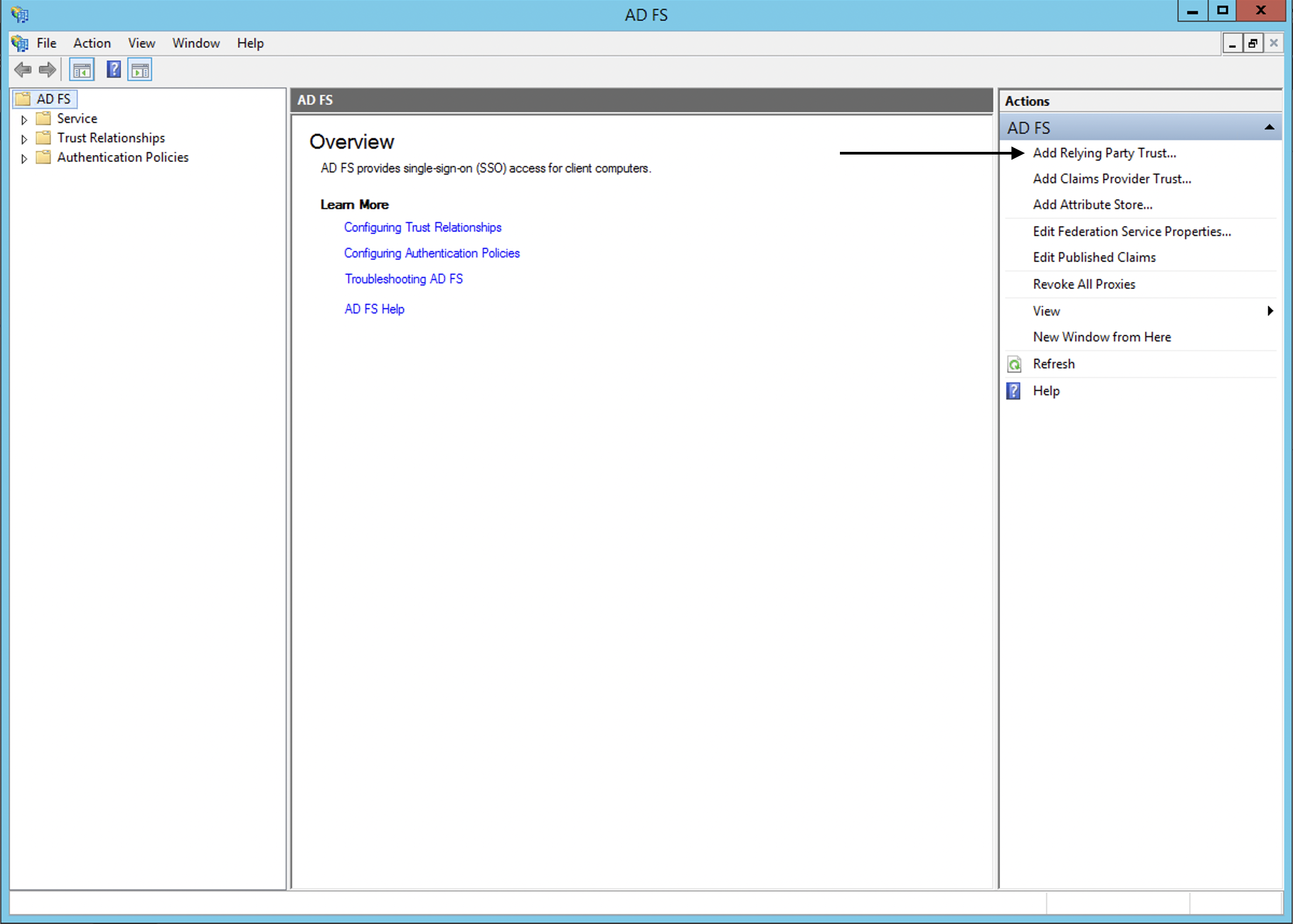Click the Refresh icon in the Actions pane
The width and height of the screenshot is (1293, 924).
coord(1014,363)
